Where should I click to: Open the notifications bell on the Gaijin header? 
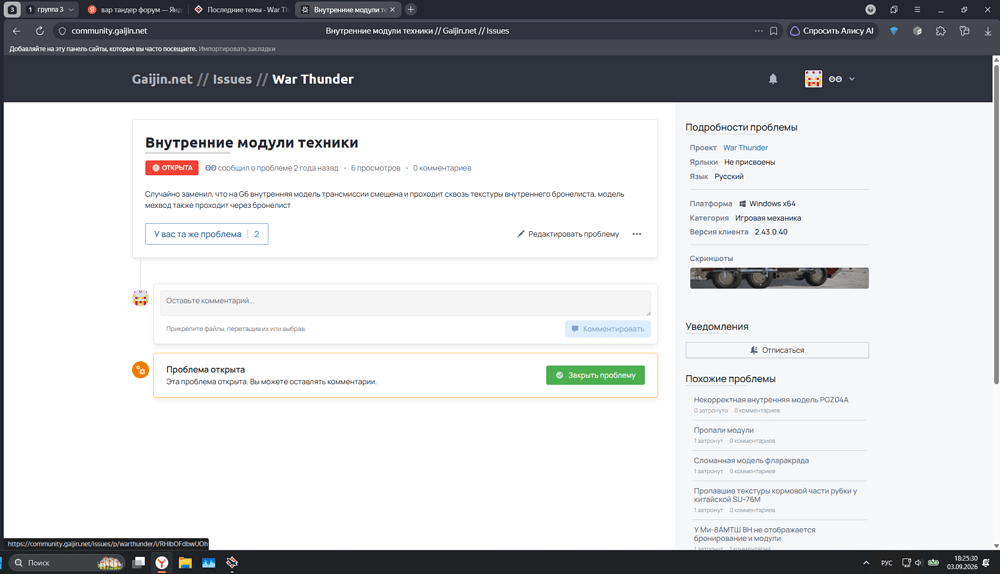pos(773,79)
